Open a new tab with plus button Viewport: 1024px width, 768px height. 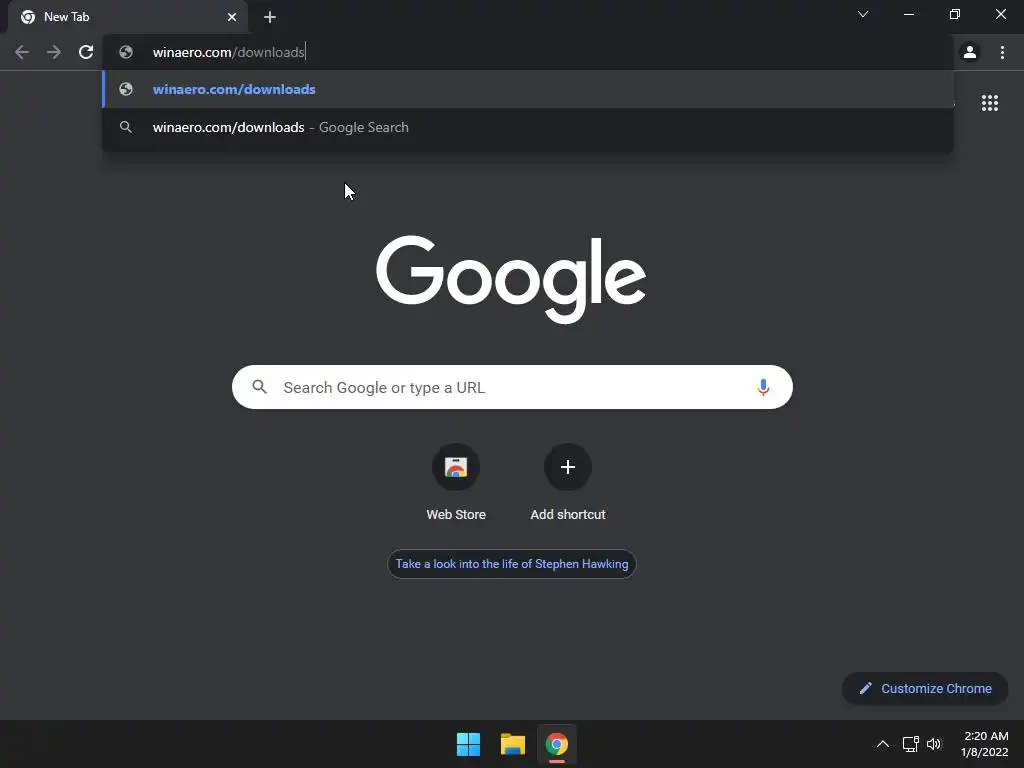coord(270,17)
